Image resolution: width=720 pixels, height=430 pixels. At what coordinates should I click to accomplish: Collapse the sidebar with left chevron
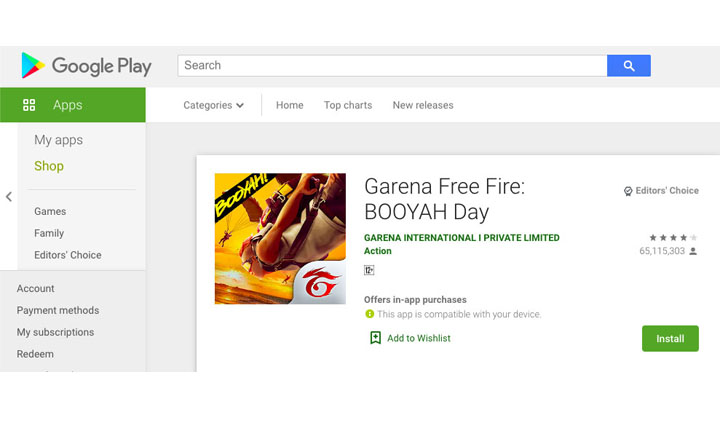coord(9,197)
